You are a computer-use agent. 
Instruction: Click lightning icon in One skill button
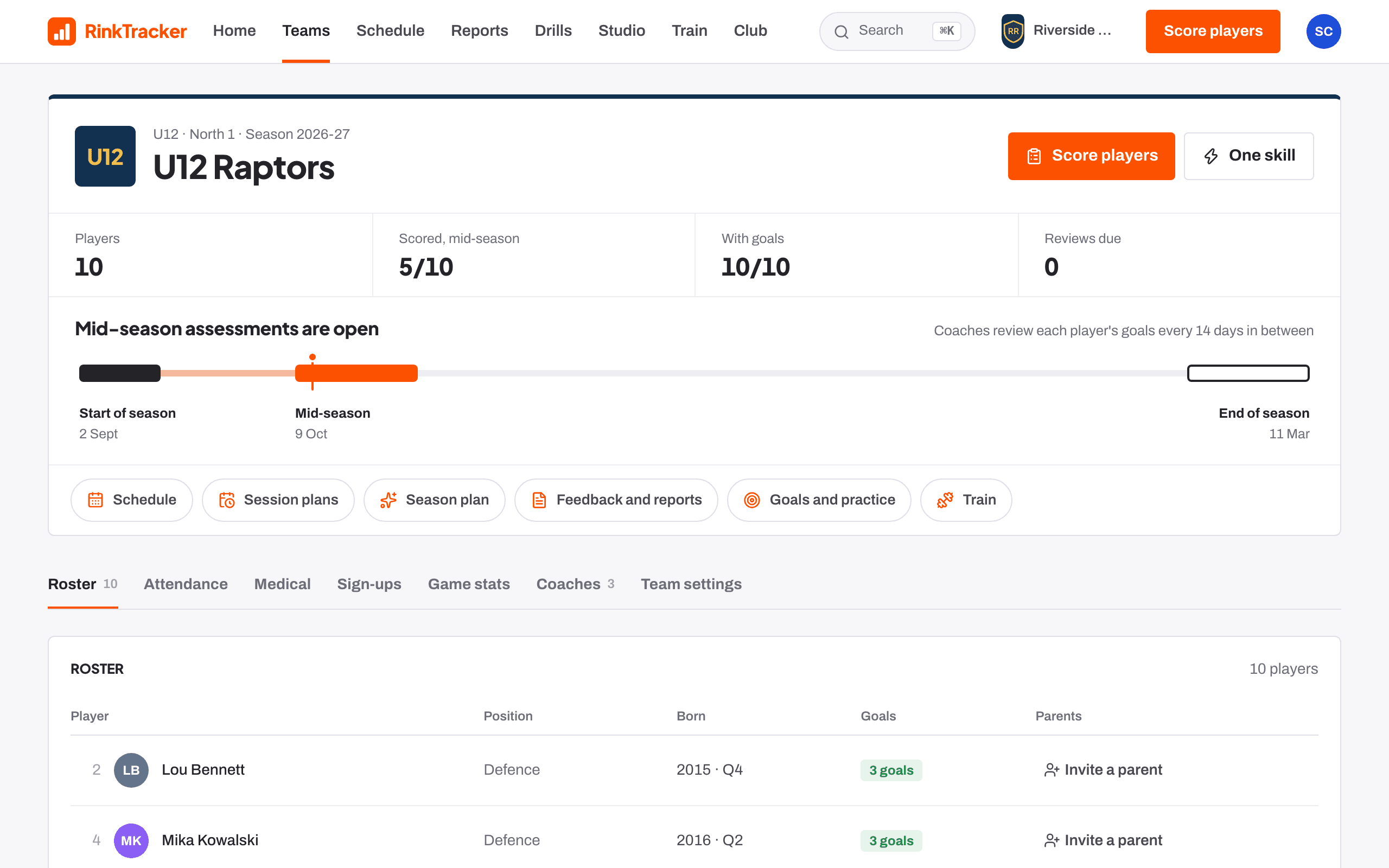[x=1210, y=156]
